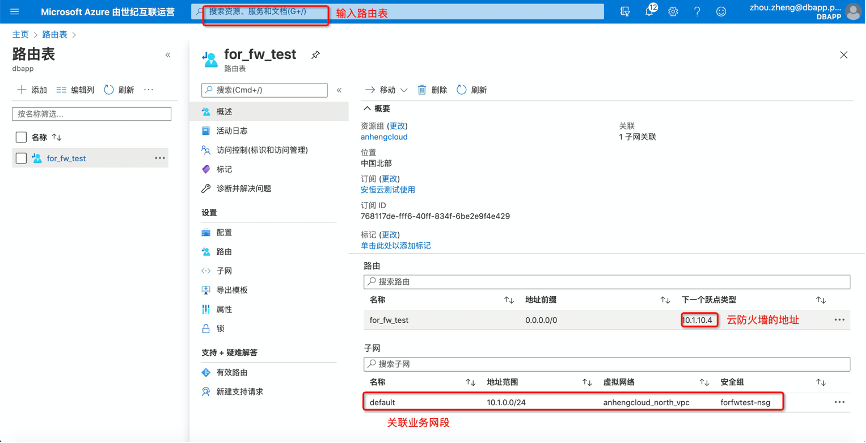Click the feedback smiley icon

(721, 11)
